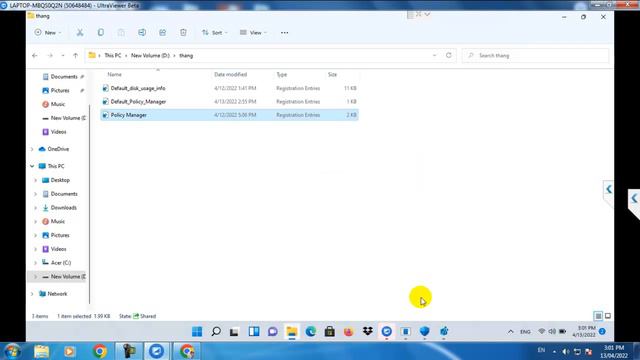Switch to Large icons view layout icon
This screenshot has width=640, height=360.
608,316
